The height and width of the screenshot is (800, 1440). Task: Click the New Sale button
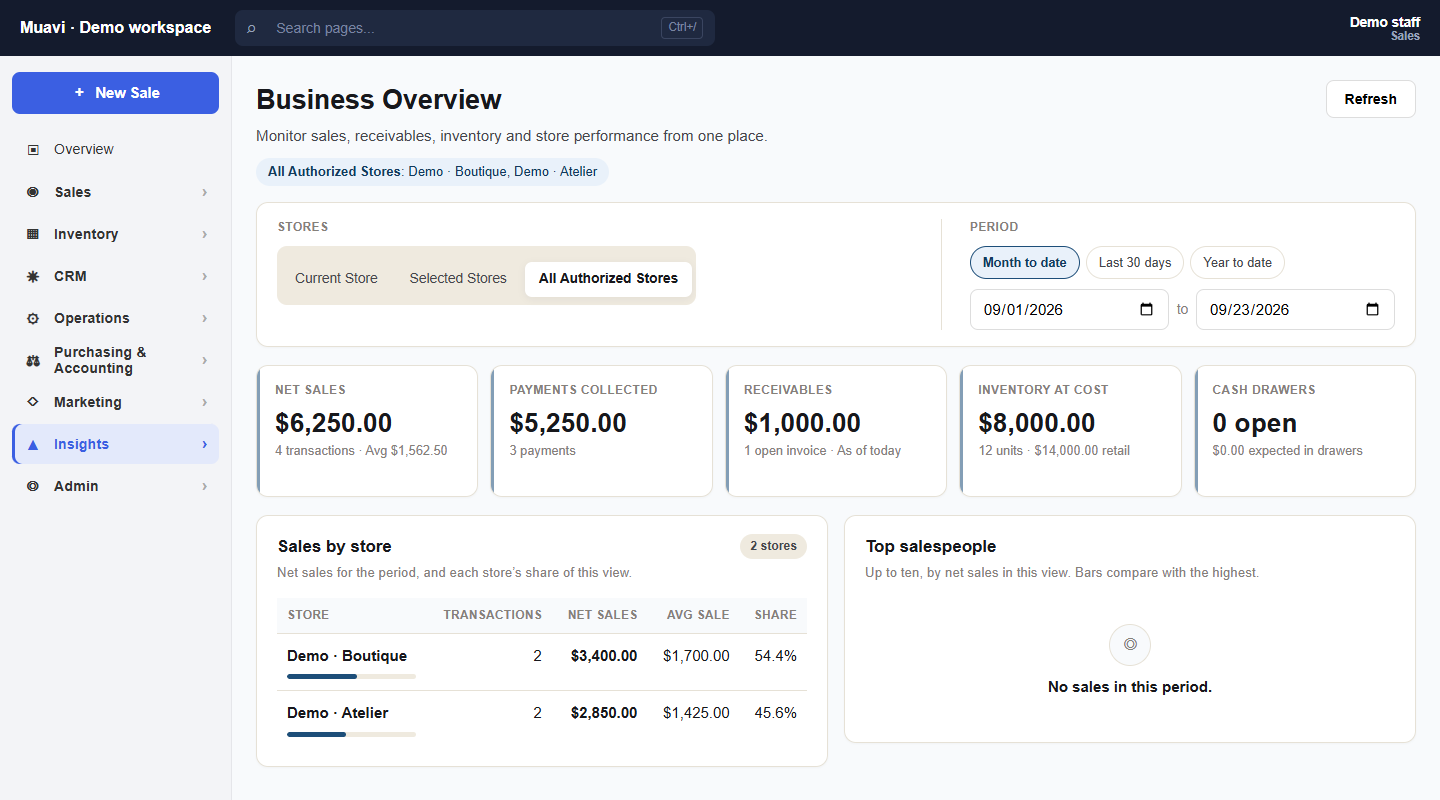pos(115,93)
